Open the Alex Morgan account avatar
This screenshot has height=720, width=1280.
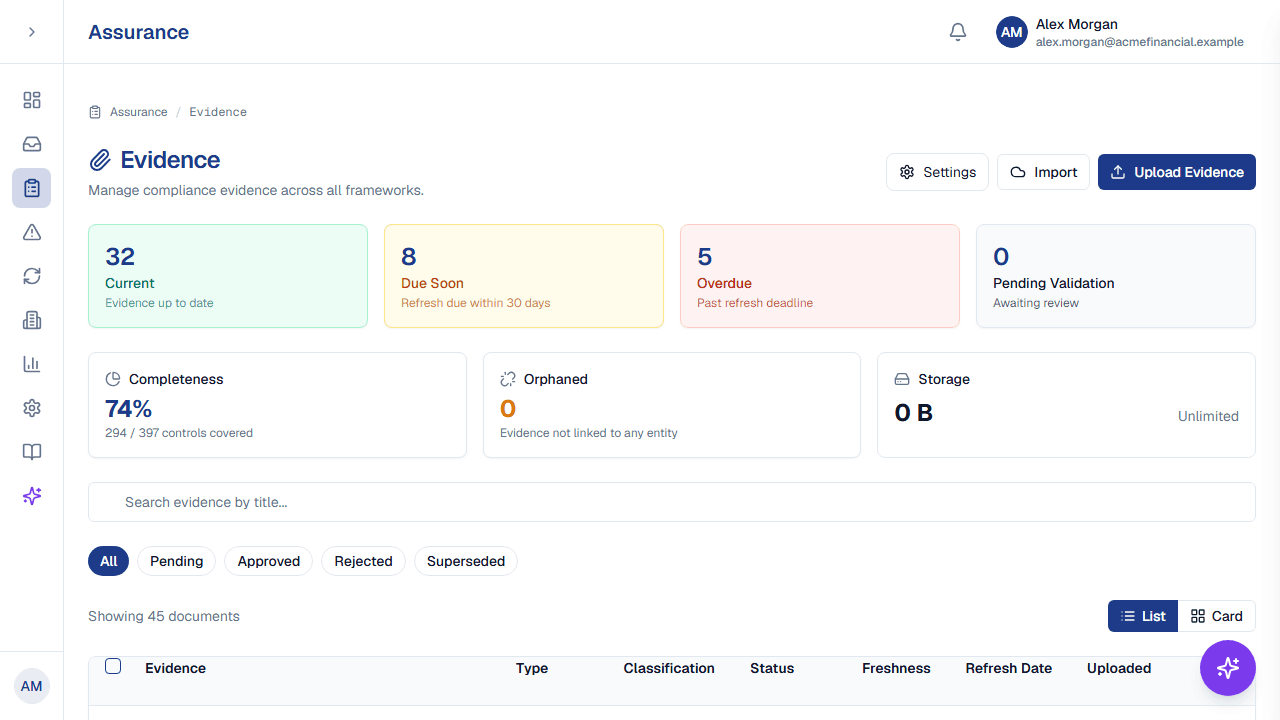click(x=1012, y=32)
